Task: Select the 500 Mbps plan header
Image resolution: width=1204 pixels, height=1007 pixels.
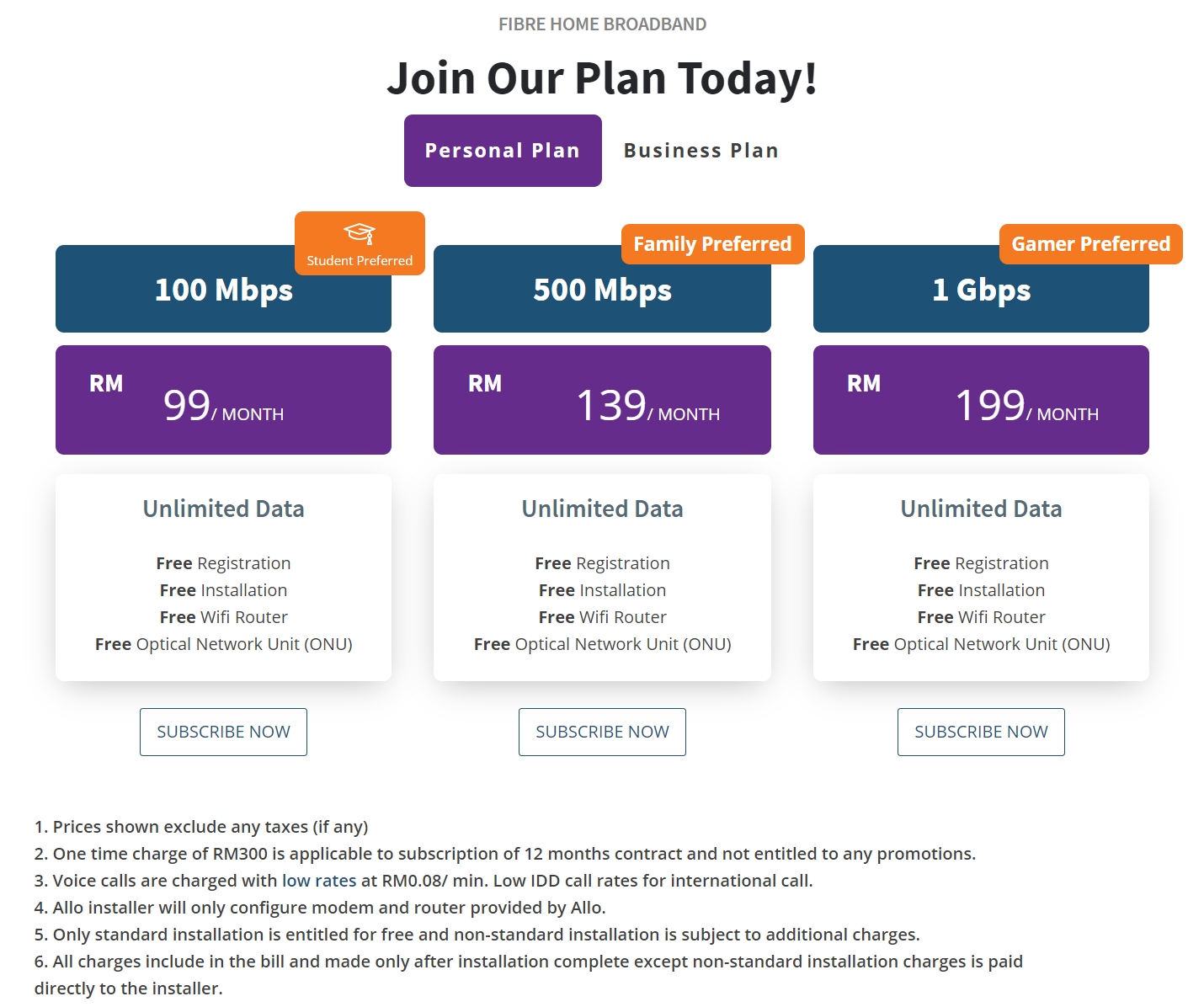Action: tap(602, 290)
